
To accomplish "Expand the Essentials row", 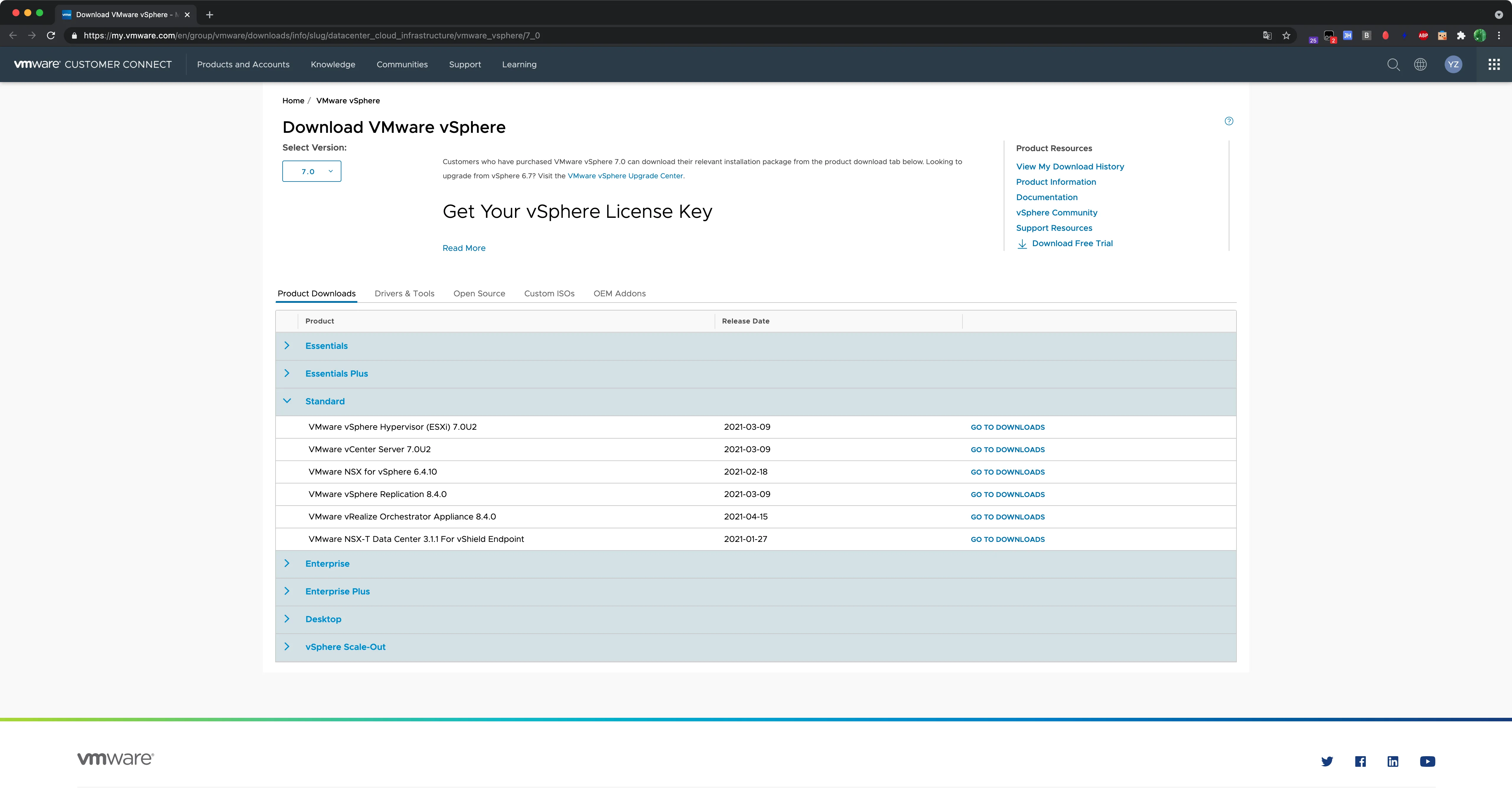I will tap(287, 346).
